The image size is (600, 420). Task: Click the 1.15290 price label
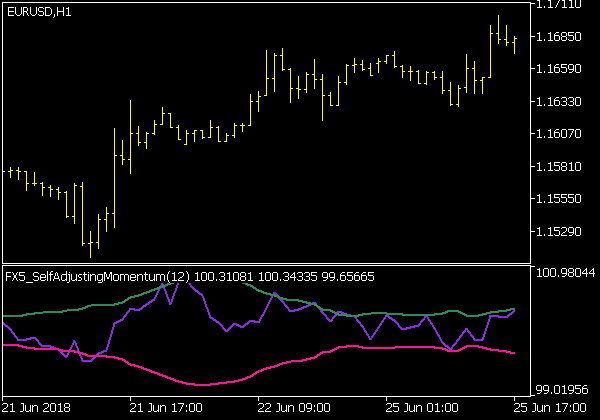coord(559,231)
